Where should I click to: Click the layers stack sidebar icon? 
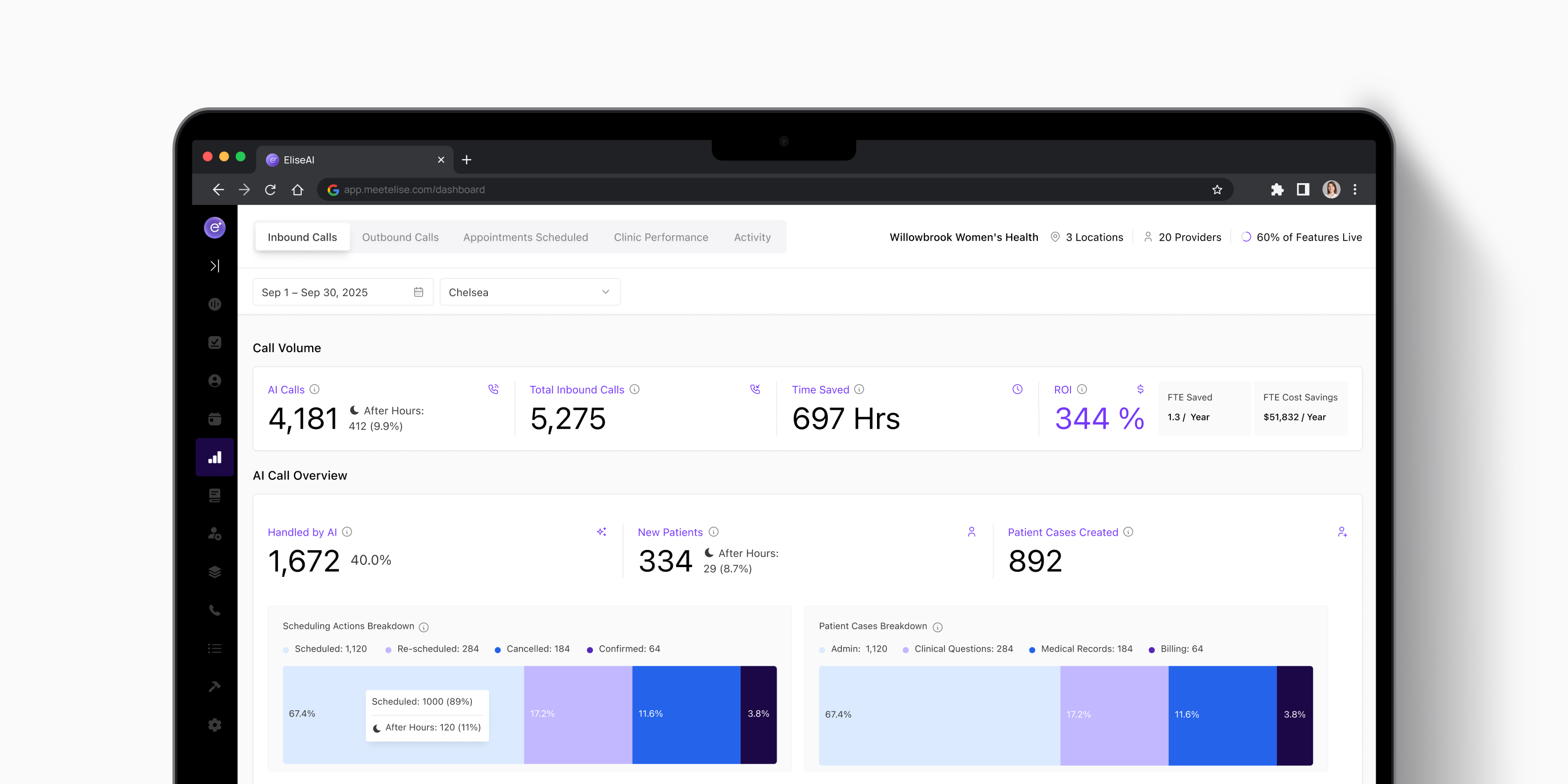click(215, 572)
